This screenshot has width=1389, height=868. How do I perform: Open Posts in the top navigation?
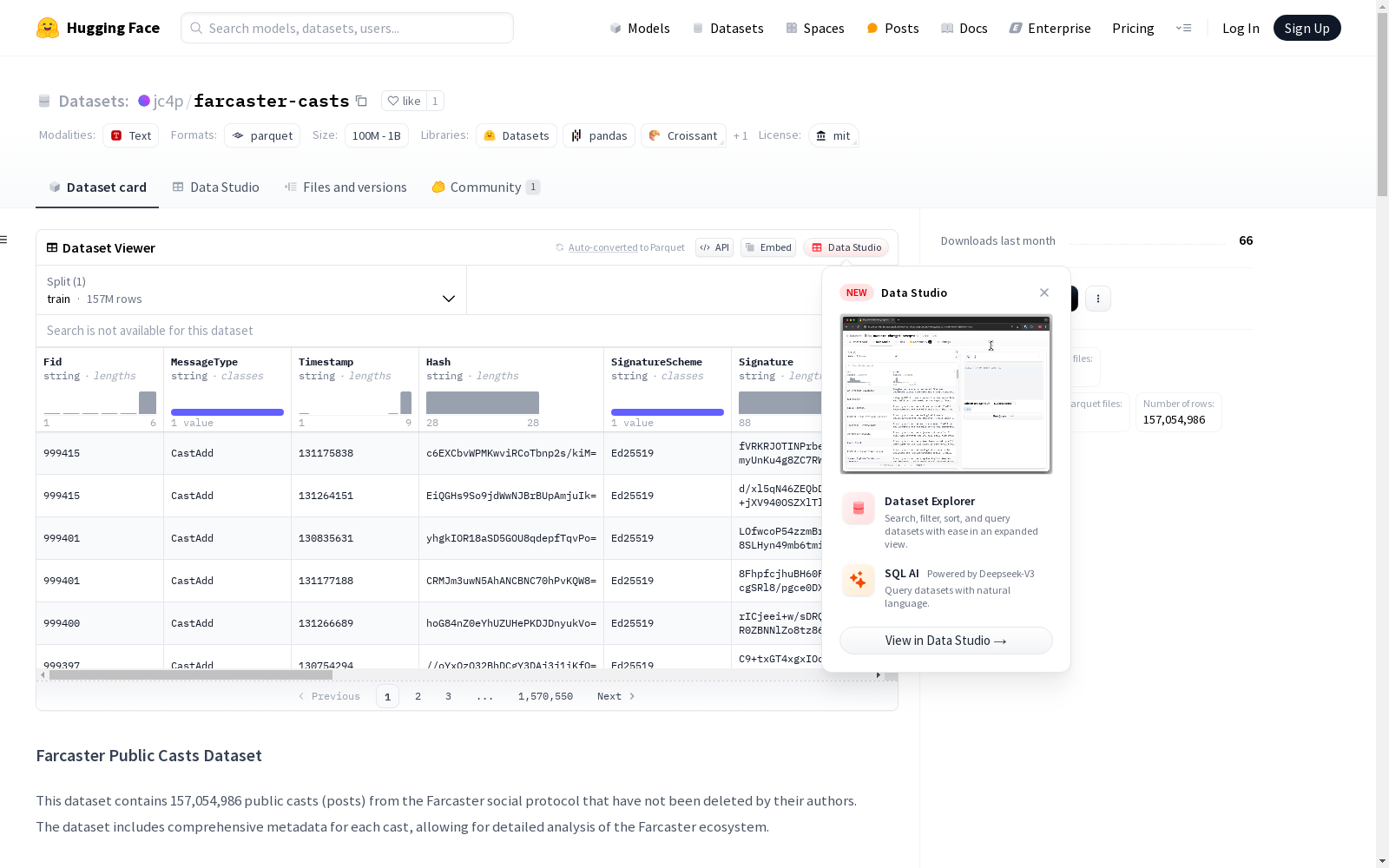[x=892, y=28]
